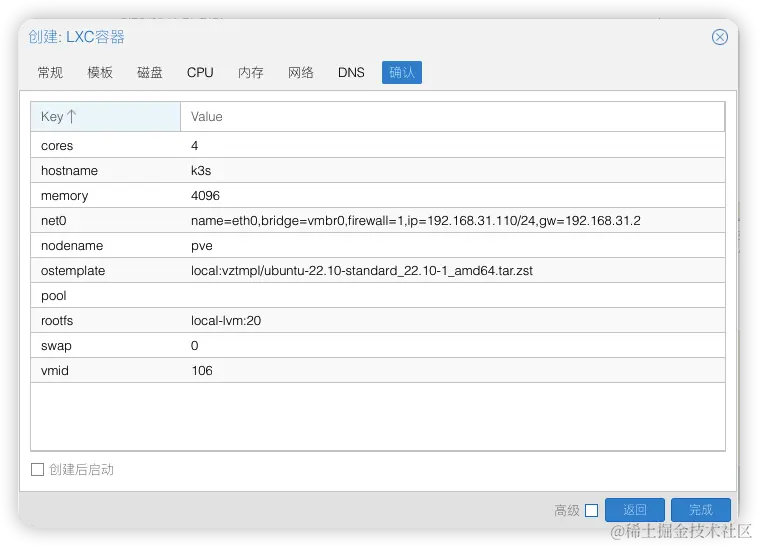Close the LXC container creation dialog
This screenshot has width=758, height=546.
(x=719, y=37)
